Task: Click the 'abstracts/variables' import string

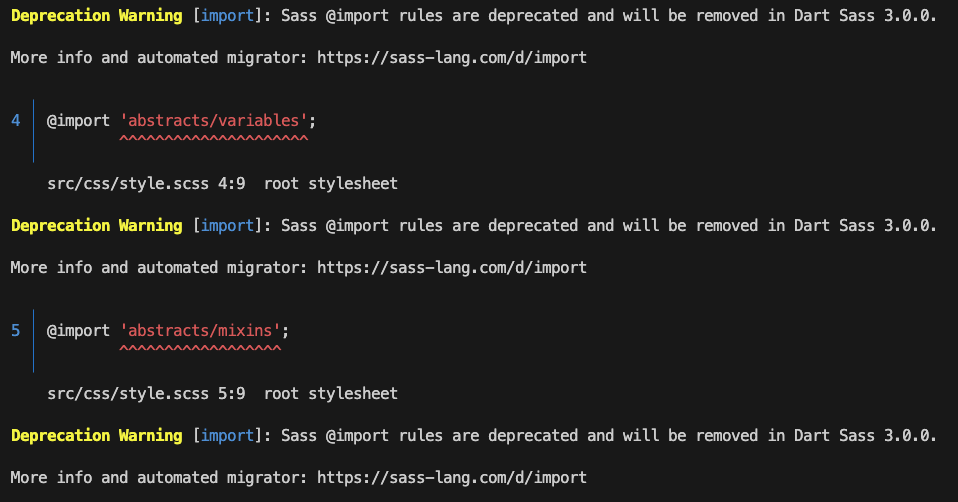Action: click(213, 121)
